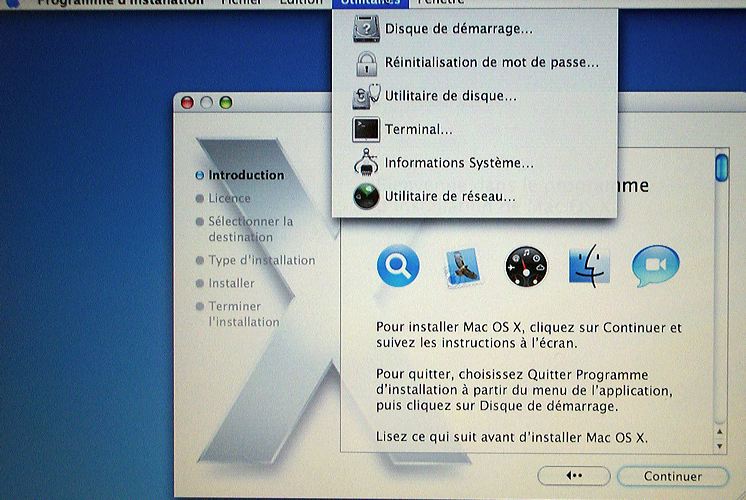The image size is (746, 500).
Task: Click the padlock icon for password reset
Action: pos(366,63)
